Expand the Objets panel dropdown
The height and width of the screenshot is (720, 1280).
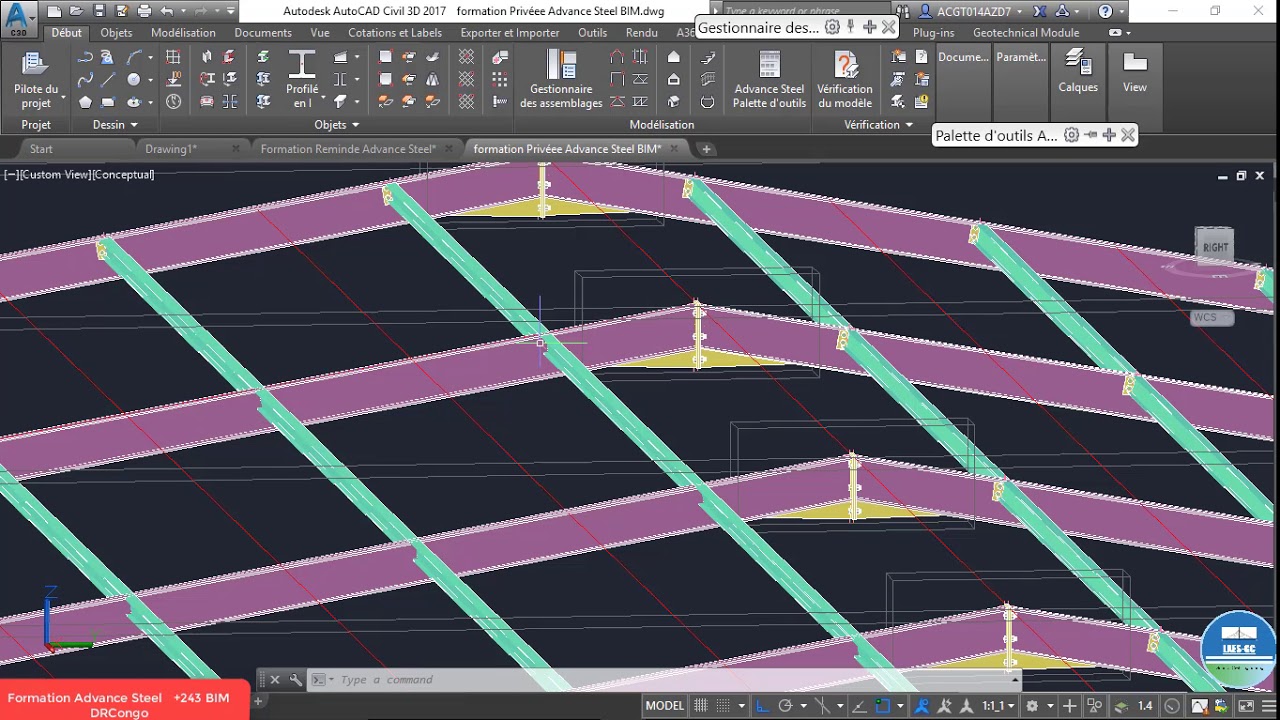[x=355, y=125]
